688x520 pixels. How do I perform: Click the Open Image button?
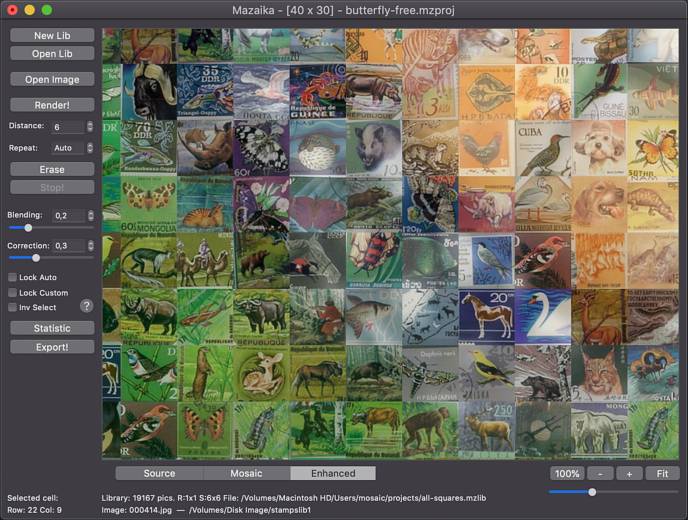click(x=52, y=79)
